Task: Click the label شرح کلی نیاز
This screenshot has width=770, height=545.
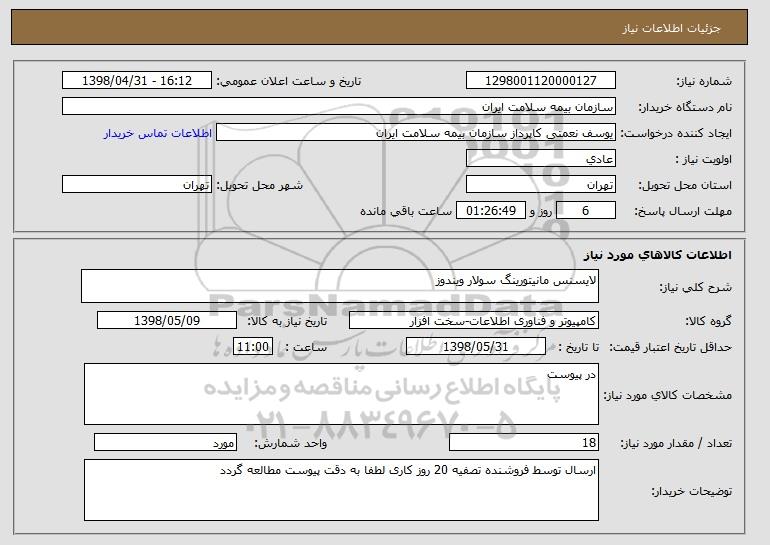Action: [695, 287]
